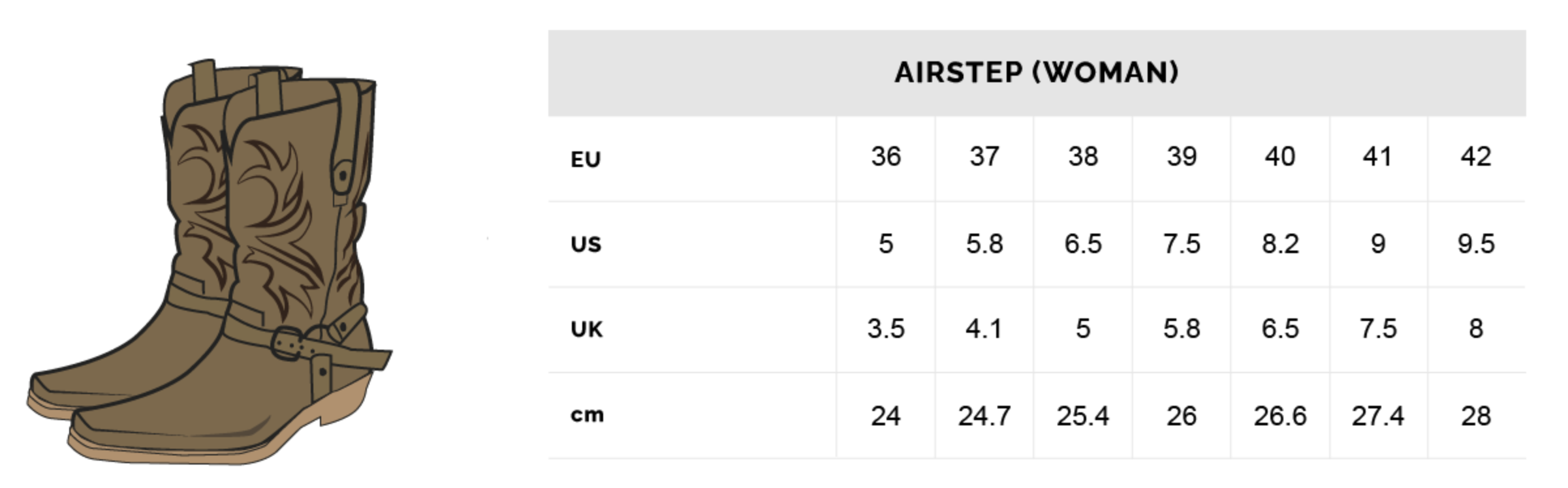Choose UK size 4.1 cell
Image resolution: width=1568 pixels, height=488 pixels.
(984, 329)
